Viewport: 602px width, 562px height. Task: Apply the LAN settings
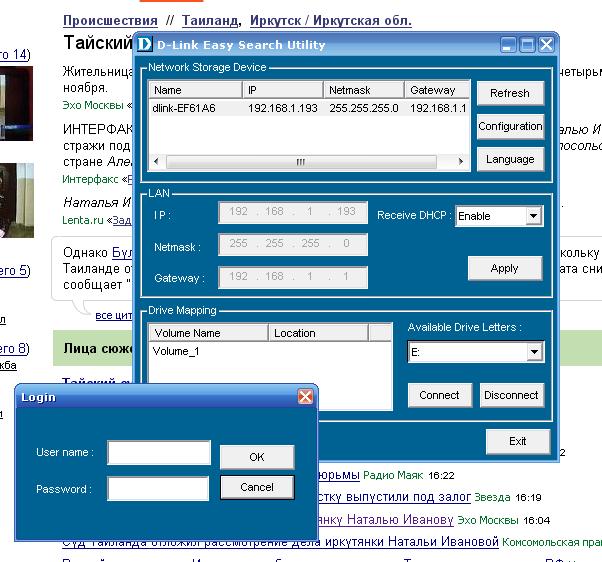coord(504,268)
